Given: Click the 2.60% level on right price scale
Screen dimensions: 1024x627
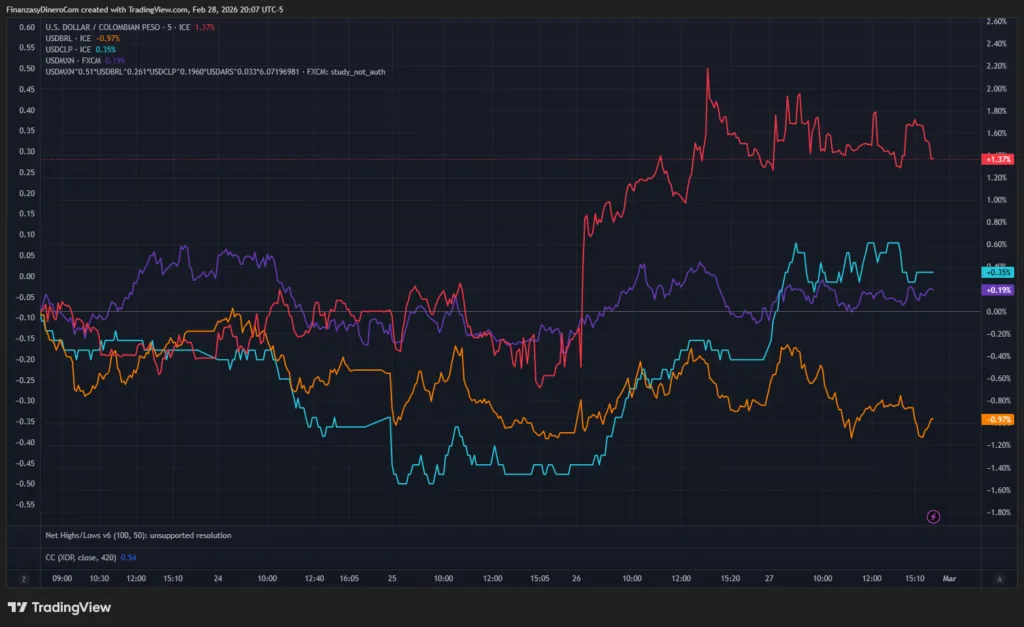Looking at the screenshot, I should tap(995, 21).
